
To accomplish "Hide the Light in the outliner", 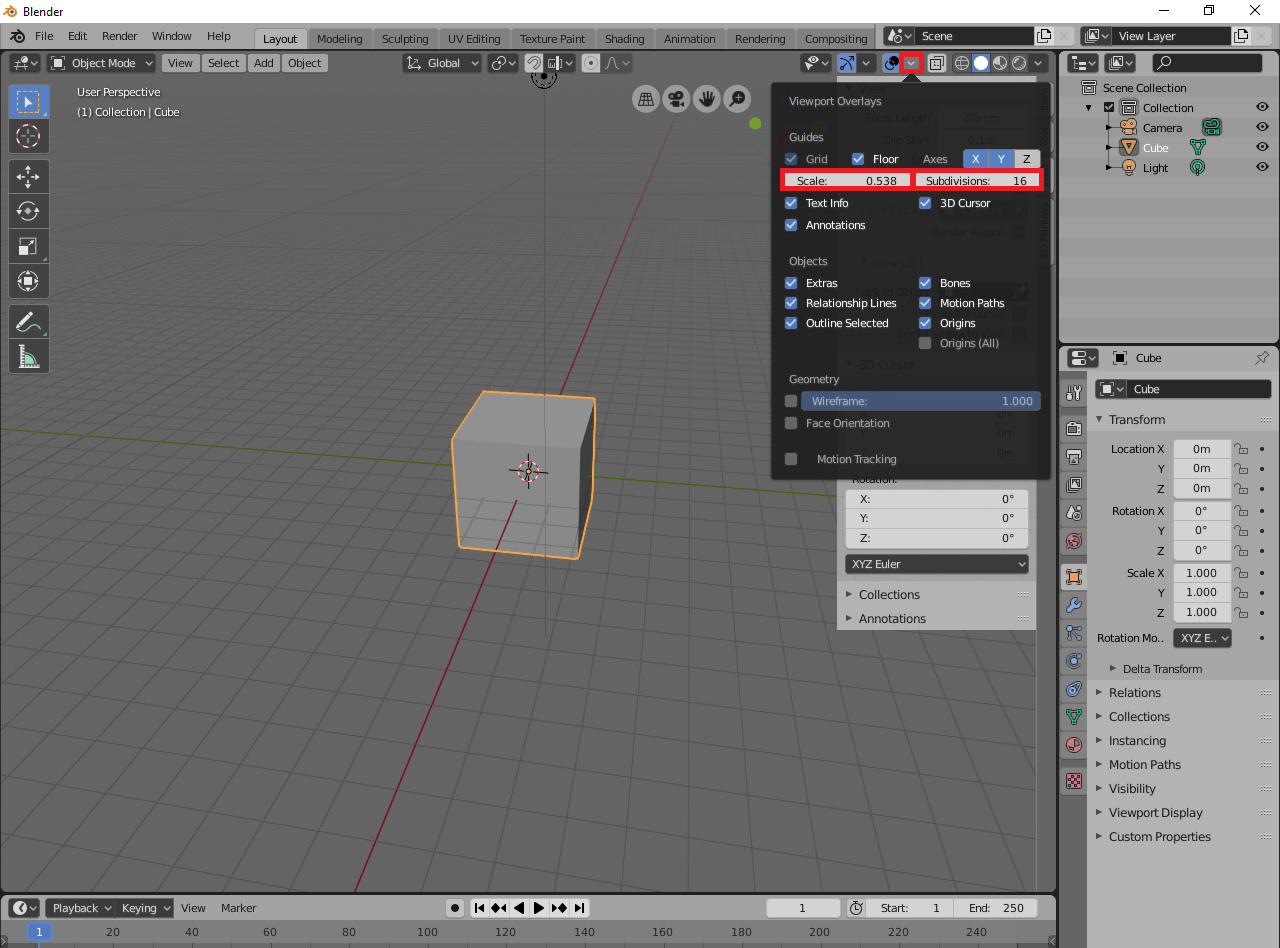I will click(x=1263, y=167).
